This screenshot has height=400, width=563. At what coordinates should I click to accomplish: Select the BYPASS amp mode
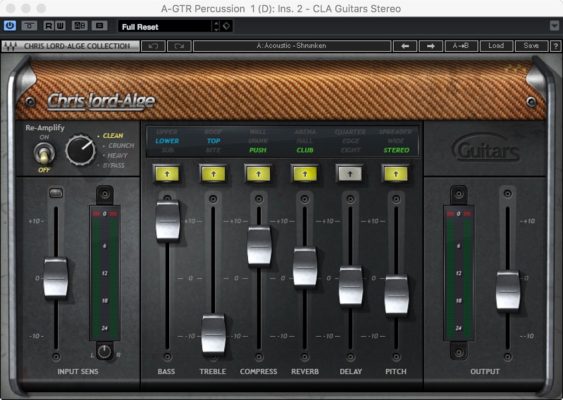(x=113, y=166)
